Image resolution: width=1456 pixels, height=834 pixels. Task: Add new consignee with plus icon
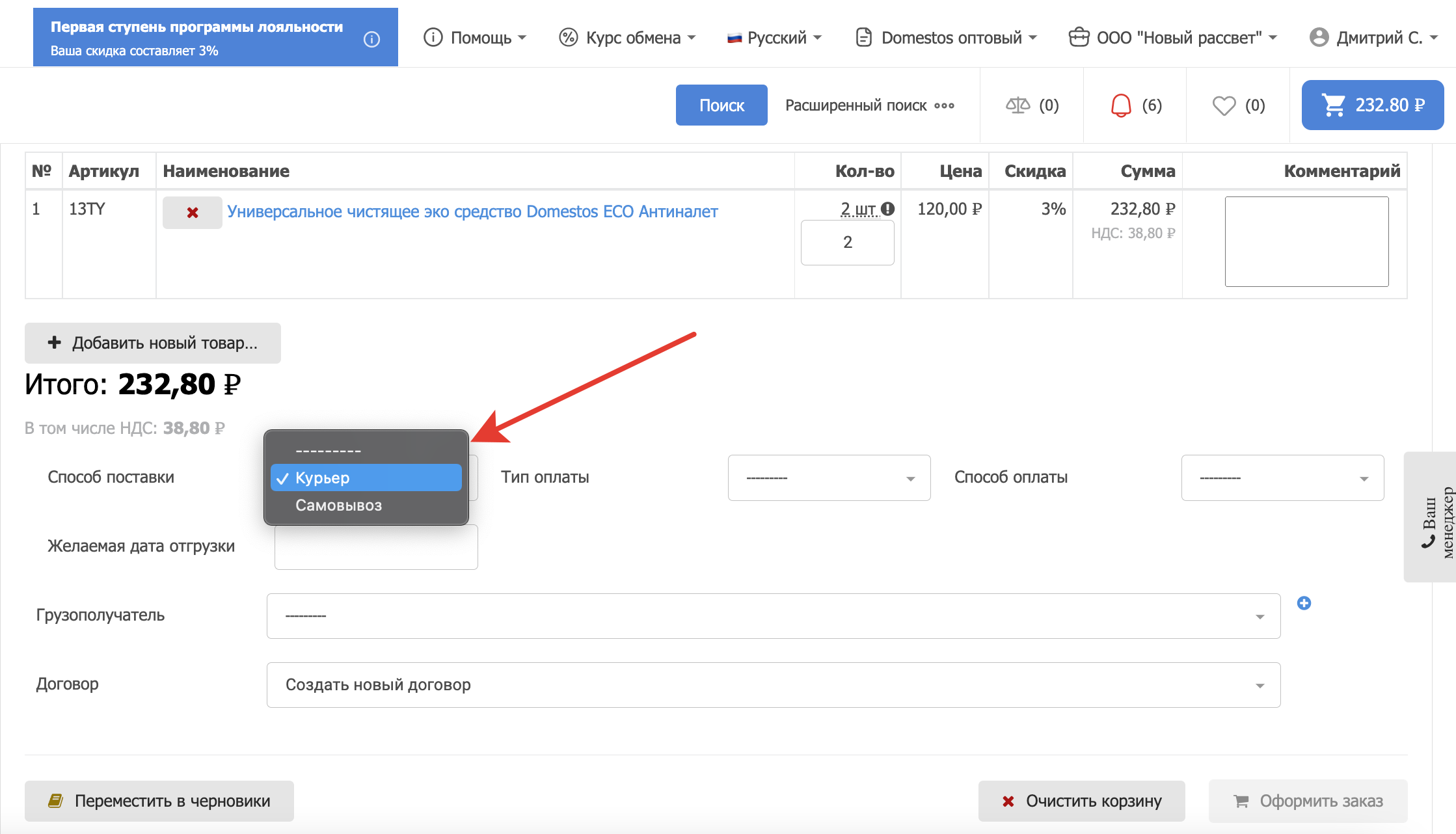[x=1304, y=603]
